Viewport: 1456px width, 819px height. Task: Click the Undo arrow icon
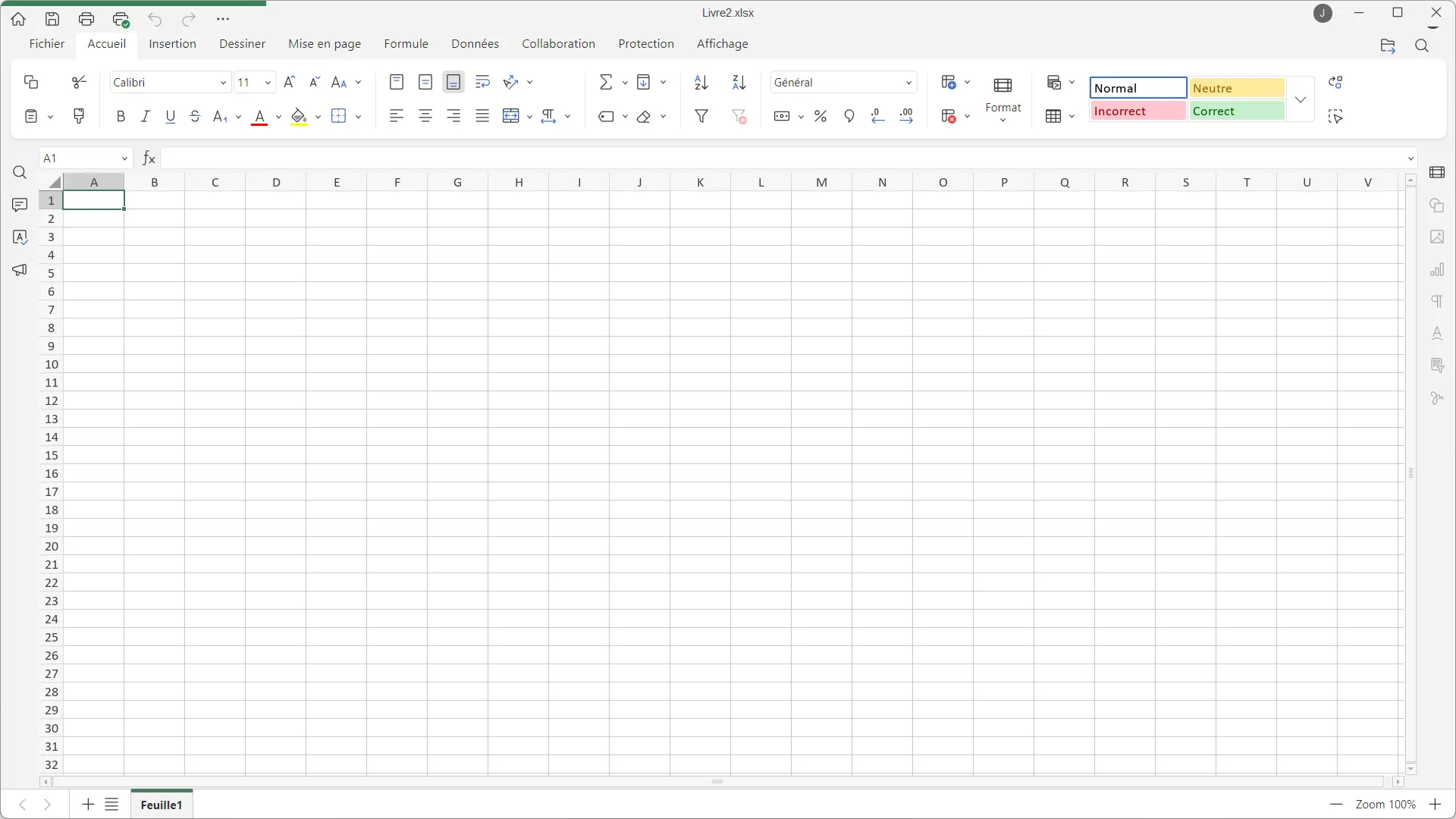pyautogui.click(x=155, y=19)
